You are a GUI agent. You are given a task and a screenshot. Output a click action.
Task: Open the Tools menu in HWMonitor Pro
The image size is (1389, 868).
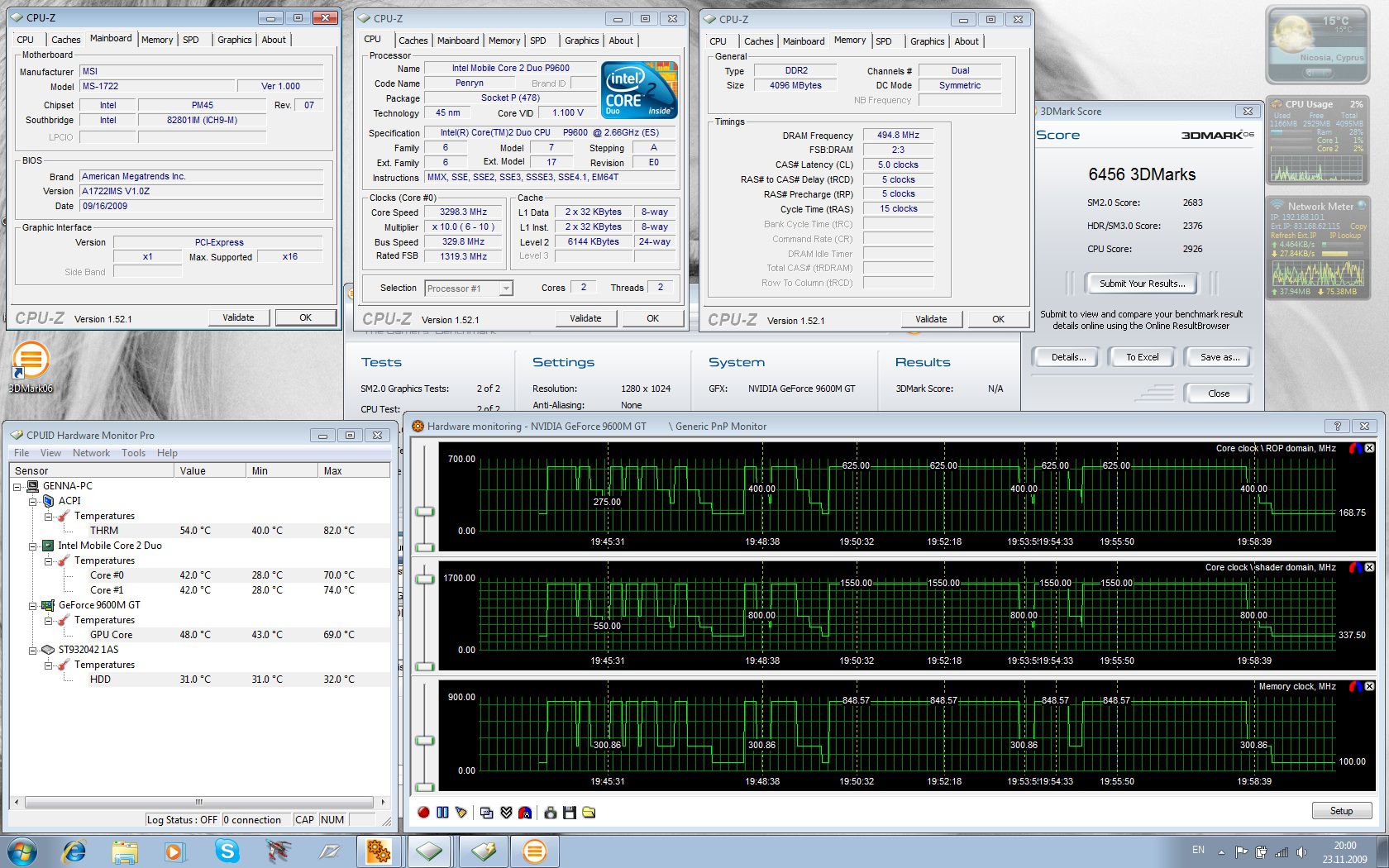click(133, 453)
